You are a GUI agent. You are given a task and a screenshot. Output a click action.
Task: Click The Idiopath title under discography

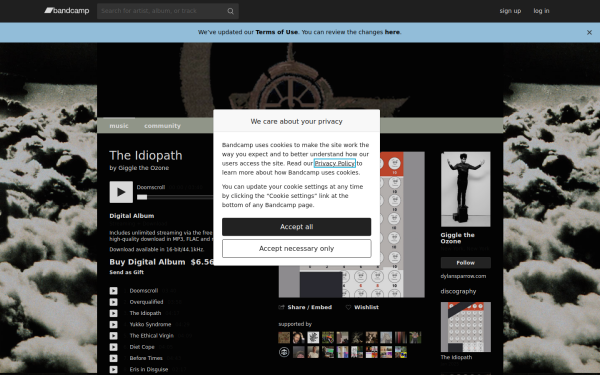(x=456, y=357)
